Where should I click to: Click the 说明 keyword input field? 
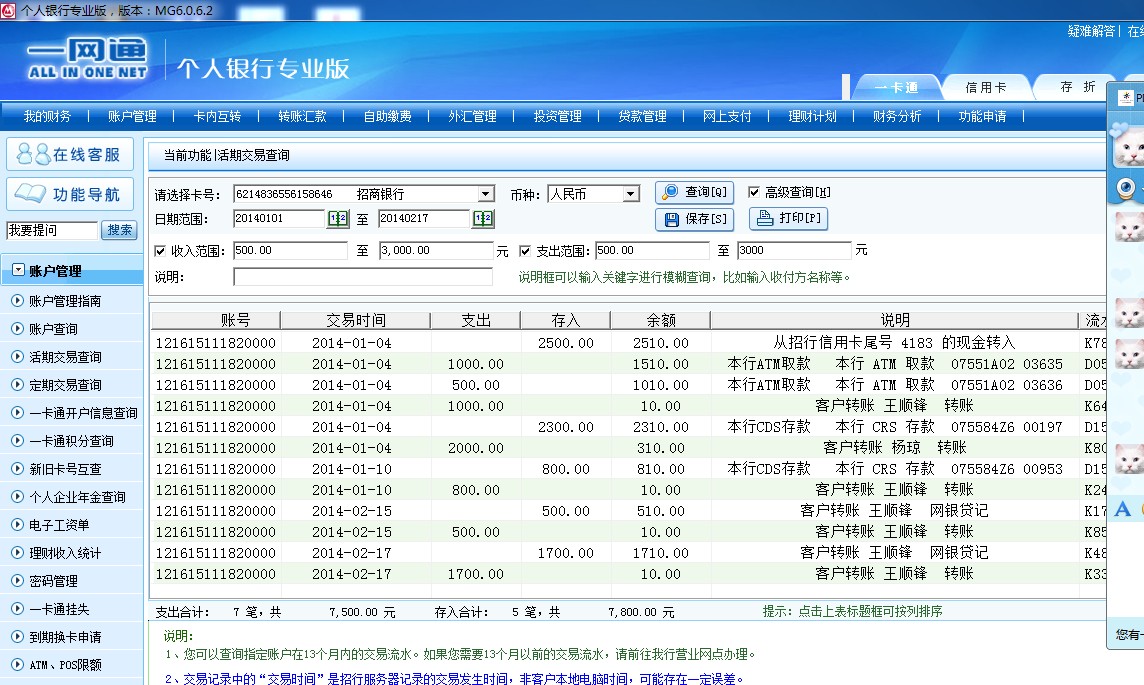coord(362,277)
